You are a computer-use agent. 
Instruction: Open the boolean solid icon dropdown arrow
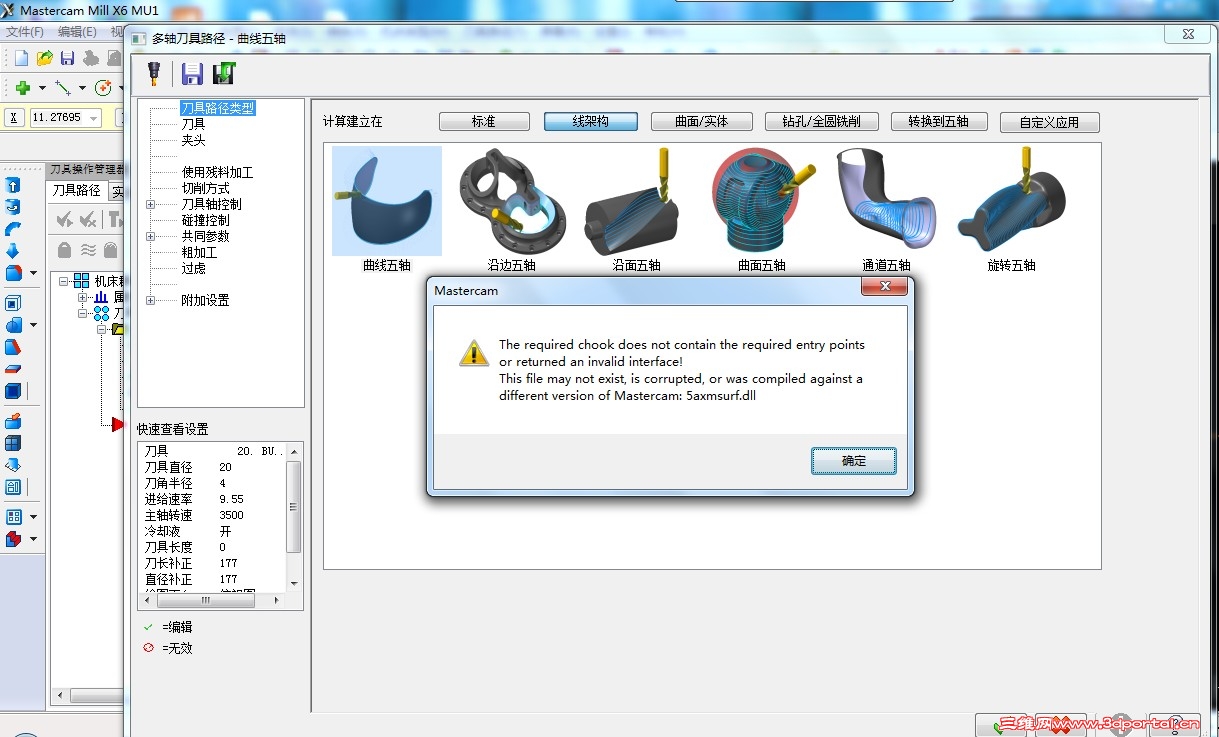(33, 325)
